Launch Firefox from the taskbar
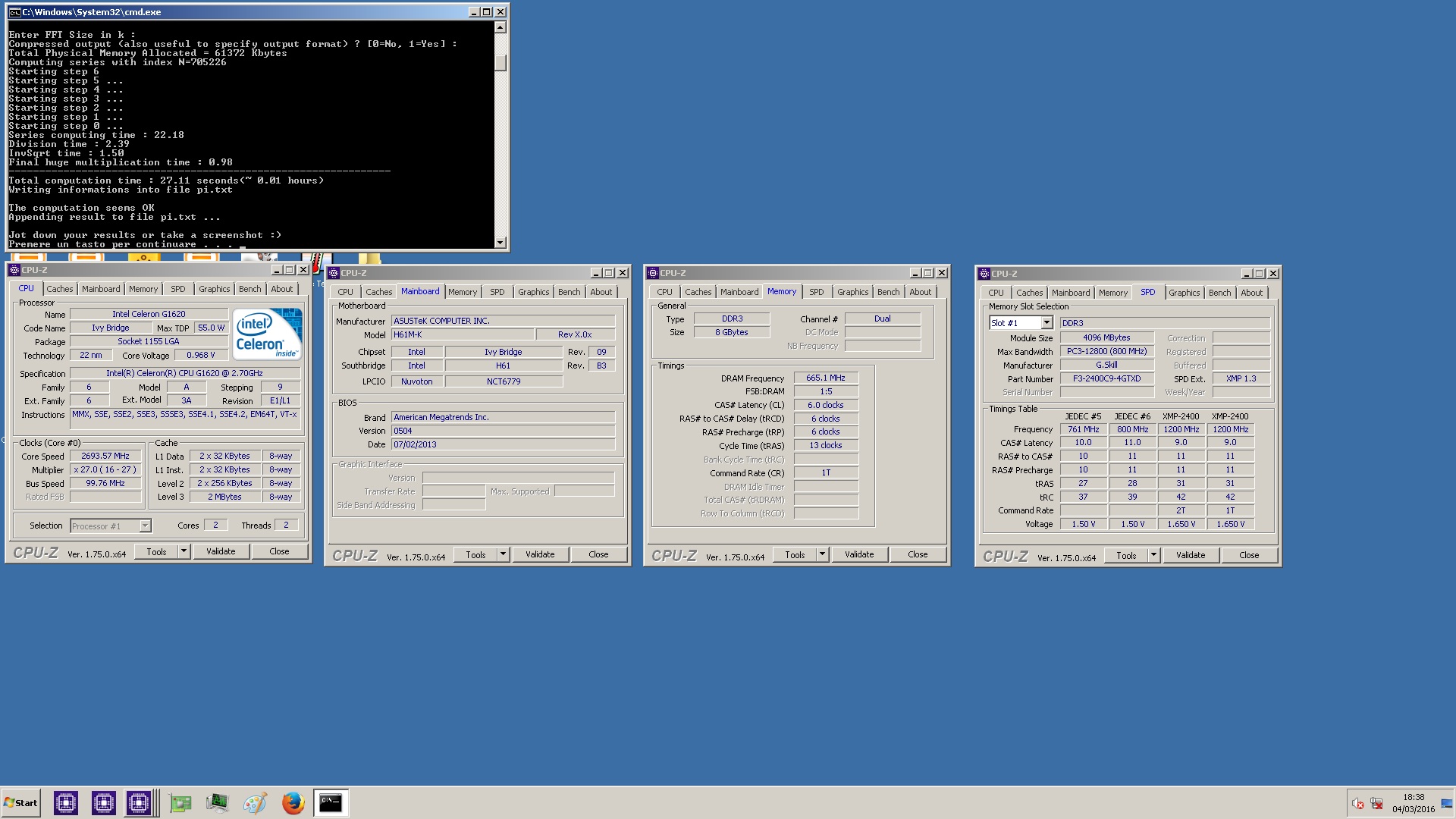 [x=293, y=802]
